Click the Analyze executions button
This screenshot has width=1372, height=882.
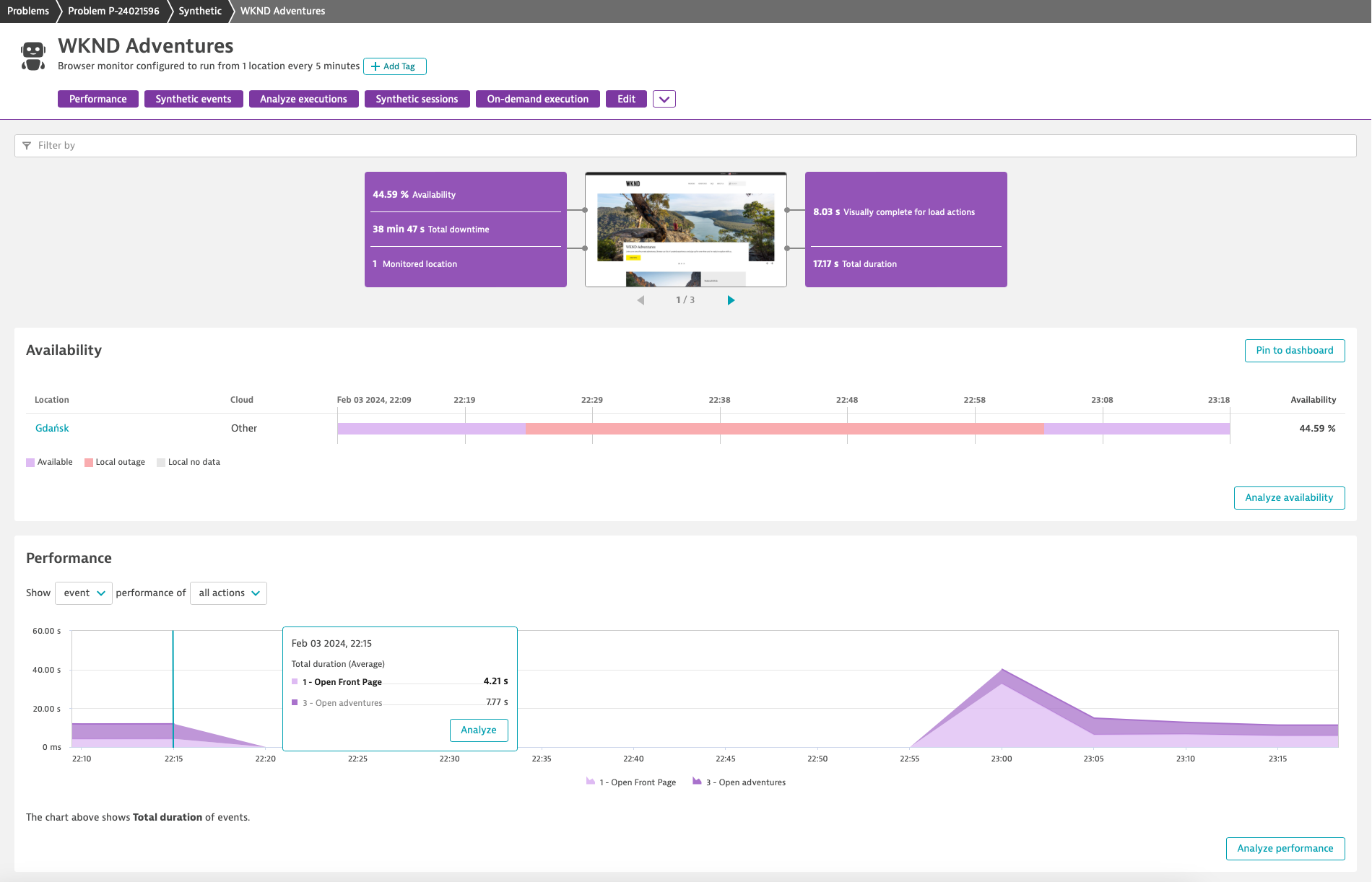303,99
